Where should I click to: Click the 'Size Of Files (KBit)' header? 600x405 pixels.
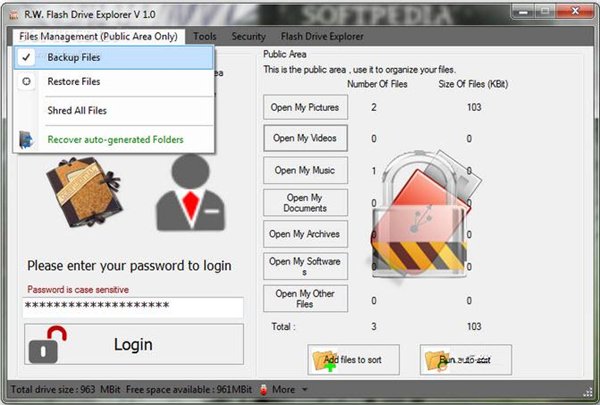point(473,84)
